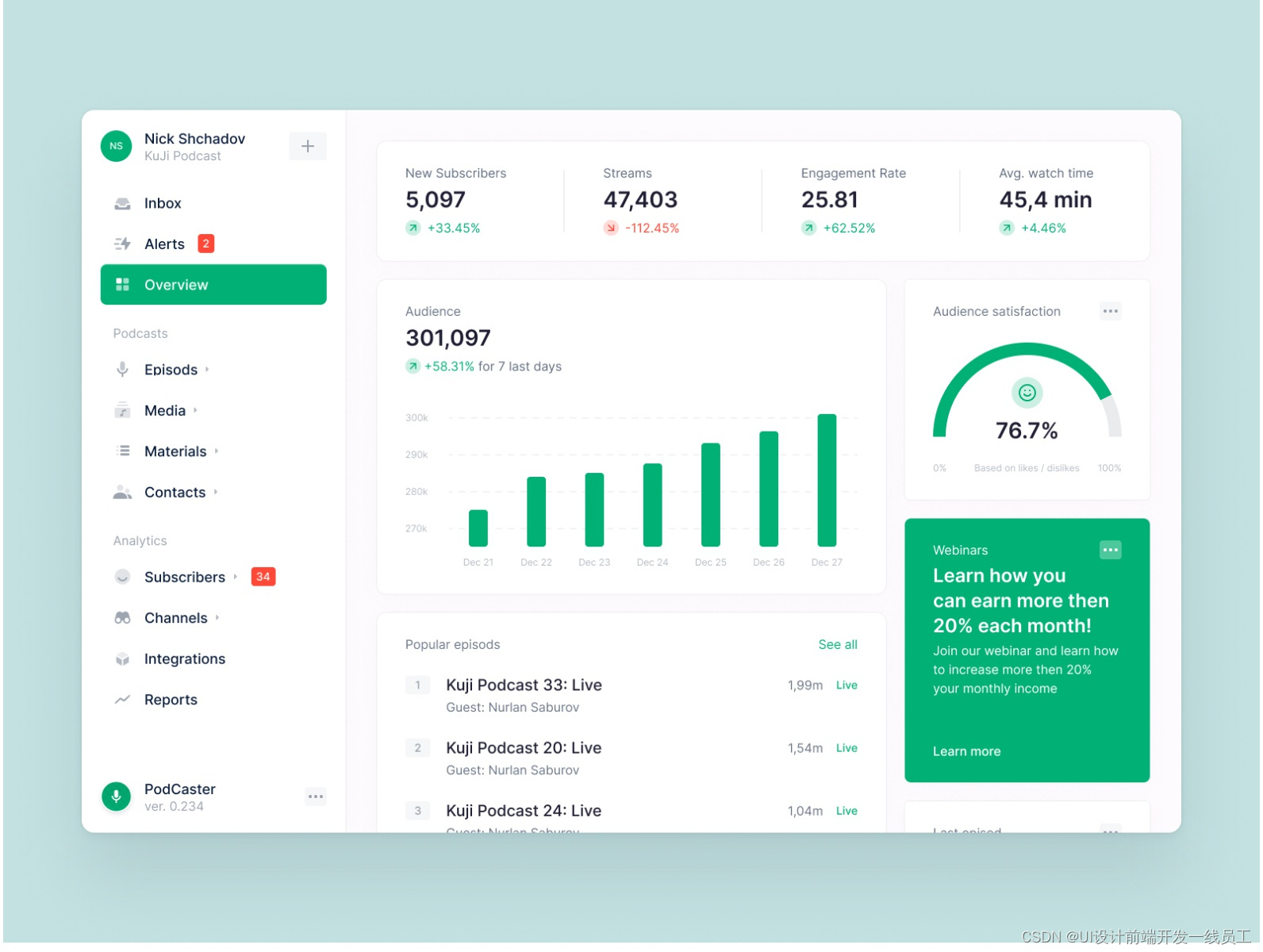Image resolution: width=1263 pixels, height=952 pixels.
Task: Expand the Episods submenu arrow
Action: (208, 370)
